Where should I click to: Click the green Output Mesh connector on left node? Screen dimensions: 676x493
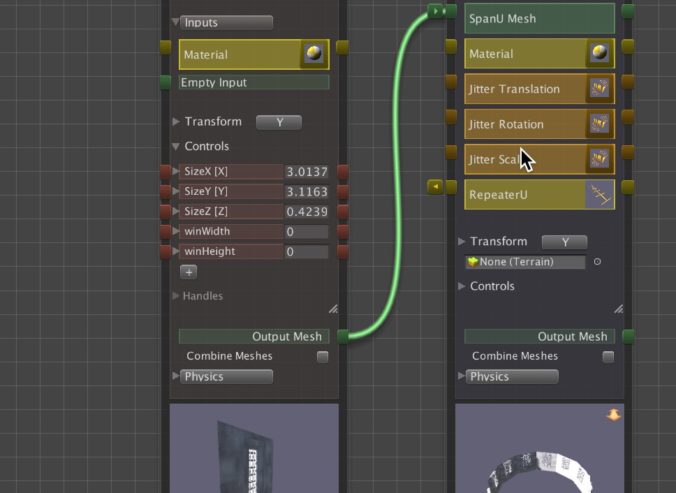(343, 337)
